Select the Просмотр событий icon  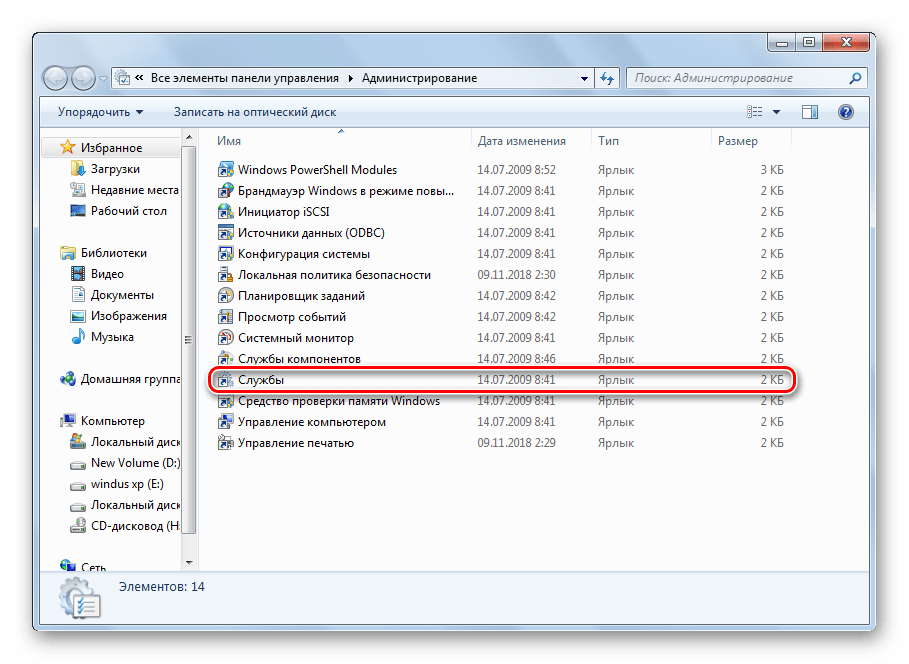click(225, 317)
